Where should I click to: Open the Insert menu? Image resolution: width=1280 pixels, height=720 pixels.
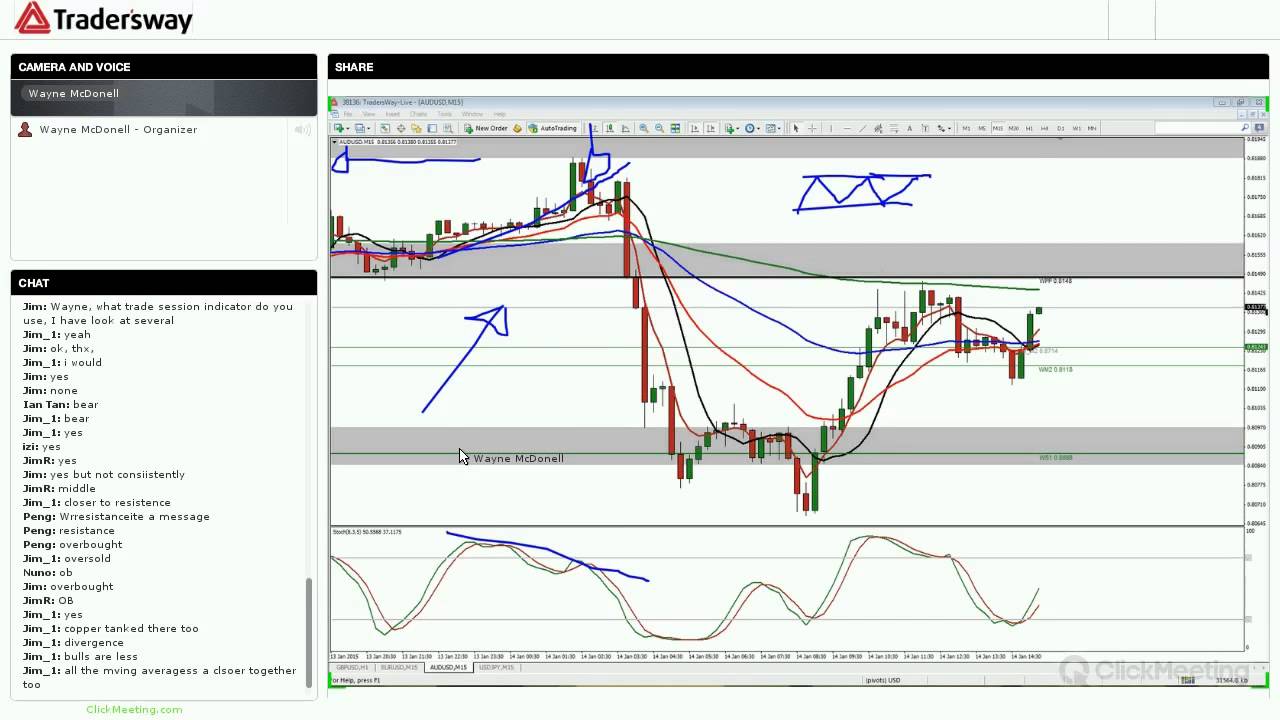[392, 114]
